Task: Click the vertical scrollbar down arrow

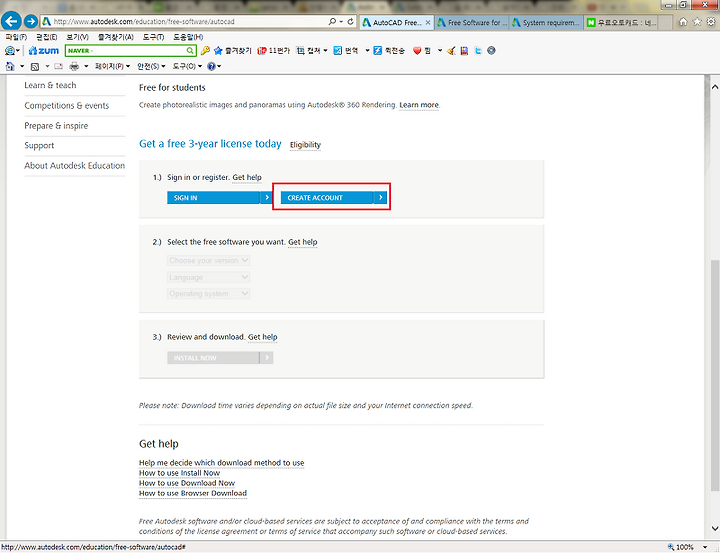Action: (714, 528)
